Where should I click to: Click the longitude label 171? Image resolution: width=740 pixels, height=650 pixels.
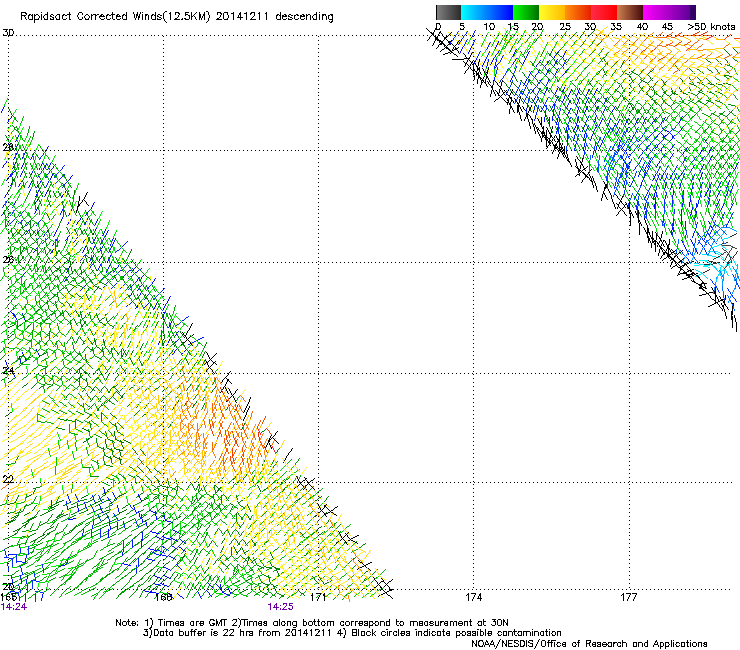pyautogui.click(x=318, y=597)
